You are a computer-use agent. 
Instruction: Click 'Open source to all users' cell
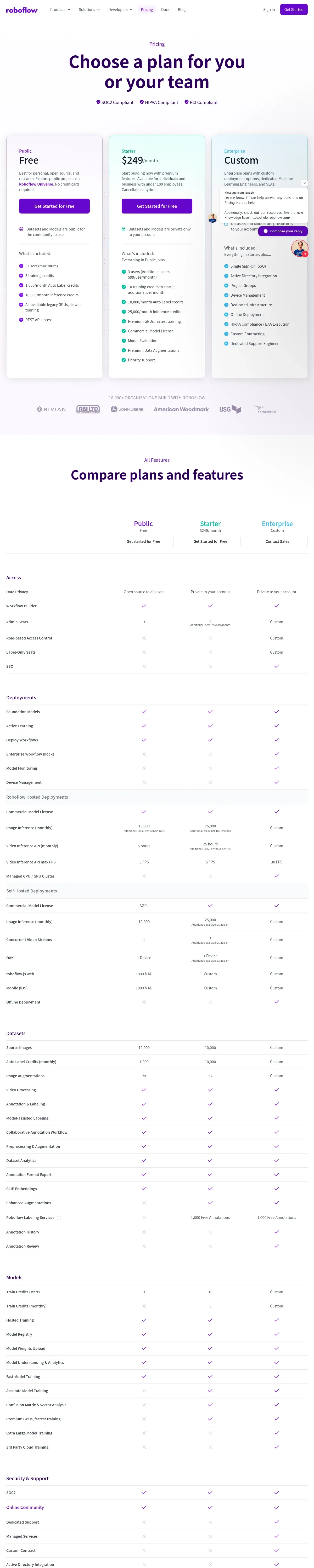coord(144,592)
